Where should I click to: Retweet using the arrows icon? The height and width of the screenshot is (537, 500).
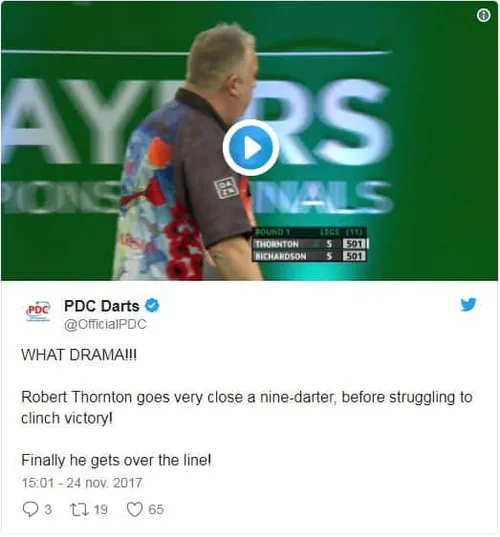coord(79,509)
